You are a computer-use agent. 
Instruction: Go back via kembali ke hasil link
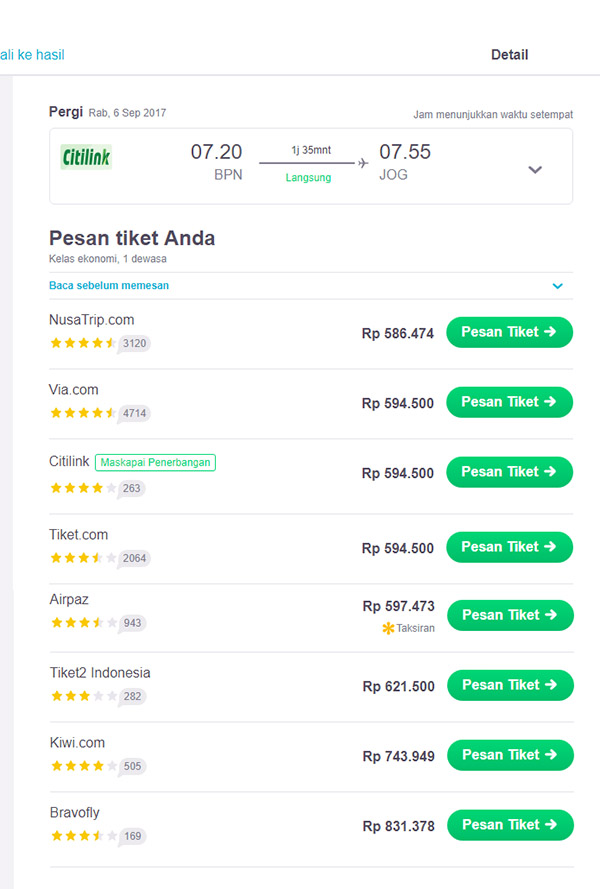(x=32, y=55)
